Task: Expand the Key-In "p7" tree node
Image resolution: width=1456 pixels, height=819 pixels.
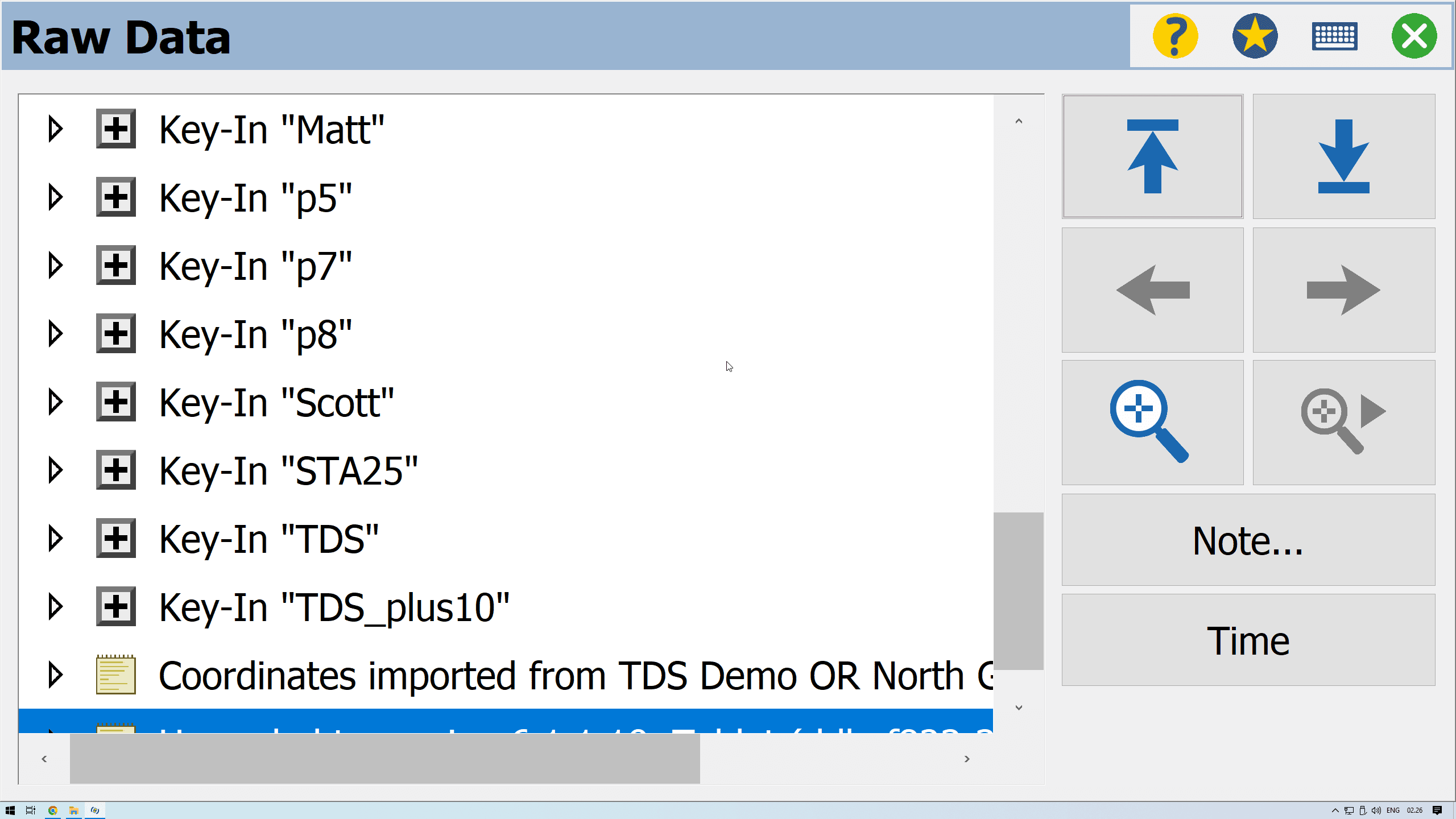Action: click(x=55, y=266)
